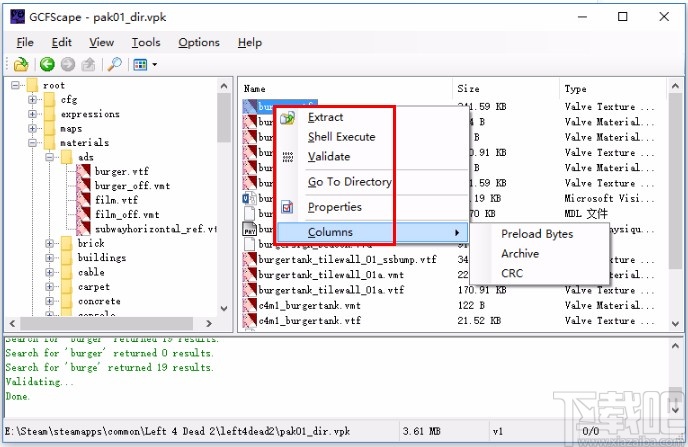The image size is (688, 447).
Task: Select the concrete folder in tree
Action: pos(99,301)
